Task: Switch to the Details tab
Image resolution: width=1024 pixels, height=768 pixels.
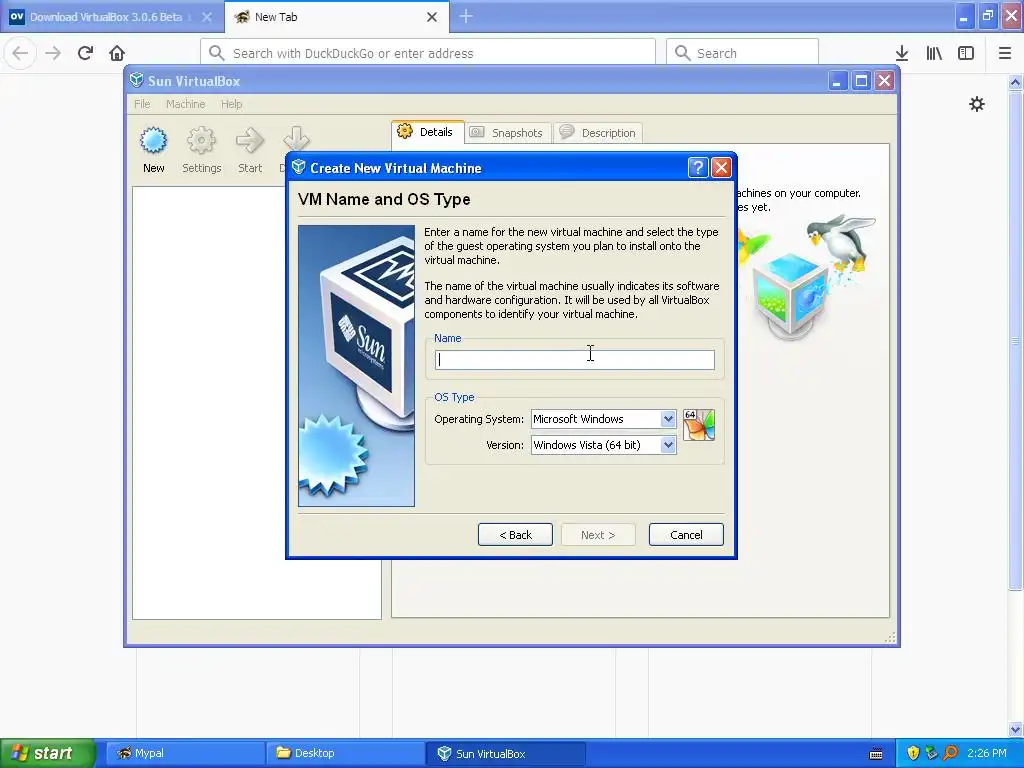Action: click(428, 132)
